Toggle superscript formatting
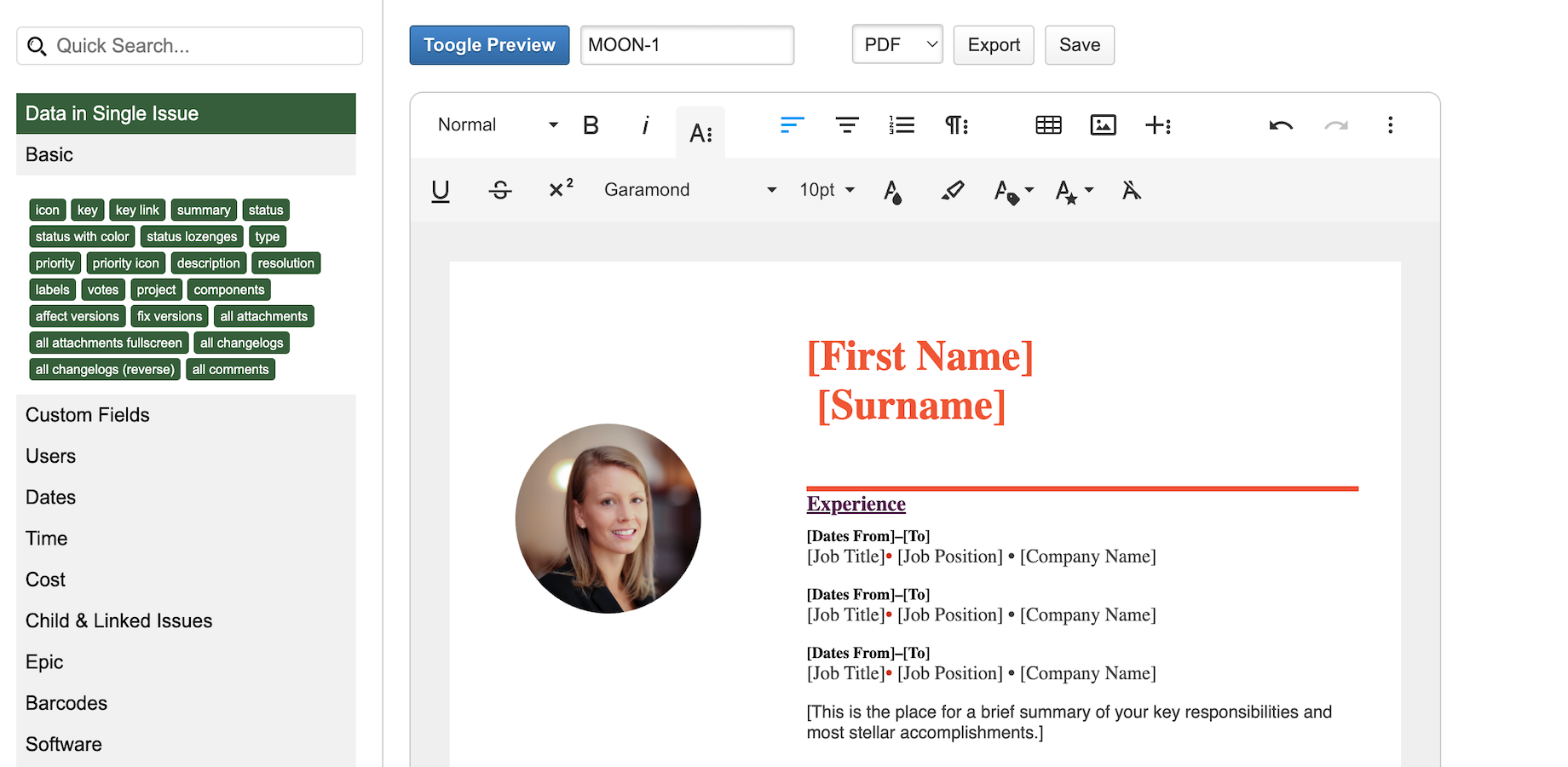 point(560,189)
